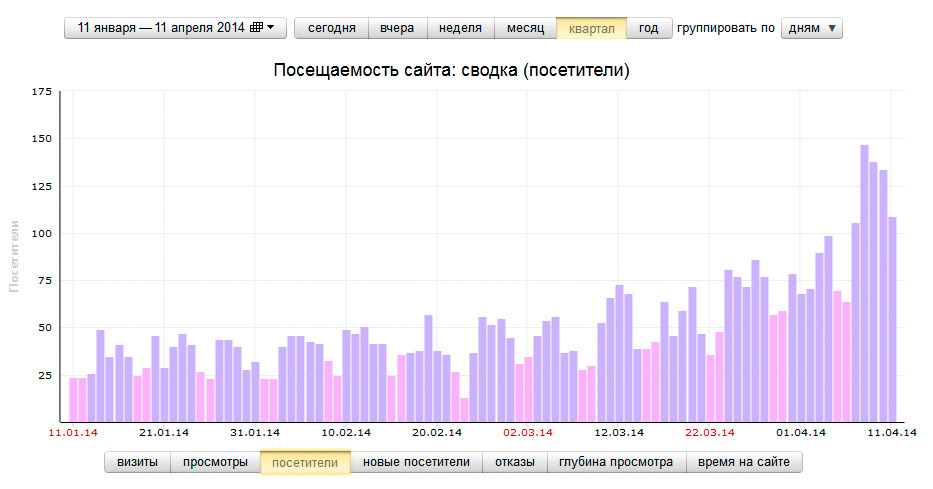933x489 pixels.
Task: Click the red 02.03.14 axis date label
Action: point(527,433)
